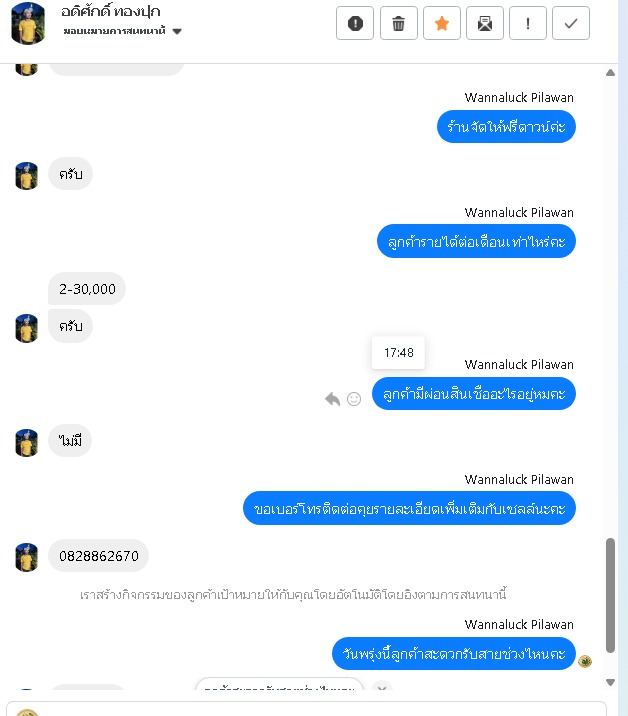The height and width of the screenshot is (716, 628).
Task: Dismiss the suggested reply with X icon
Action: pos(382,687)
